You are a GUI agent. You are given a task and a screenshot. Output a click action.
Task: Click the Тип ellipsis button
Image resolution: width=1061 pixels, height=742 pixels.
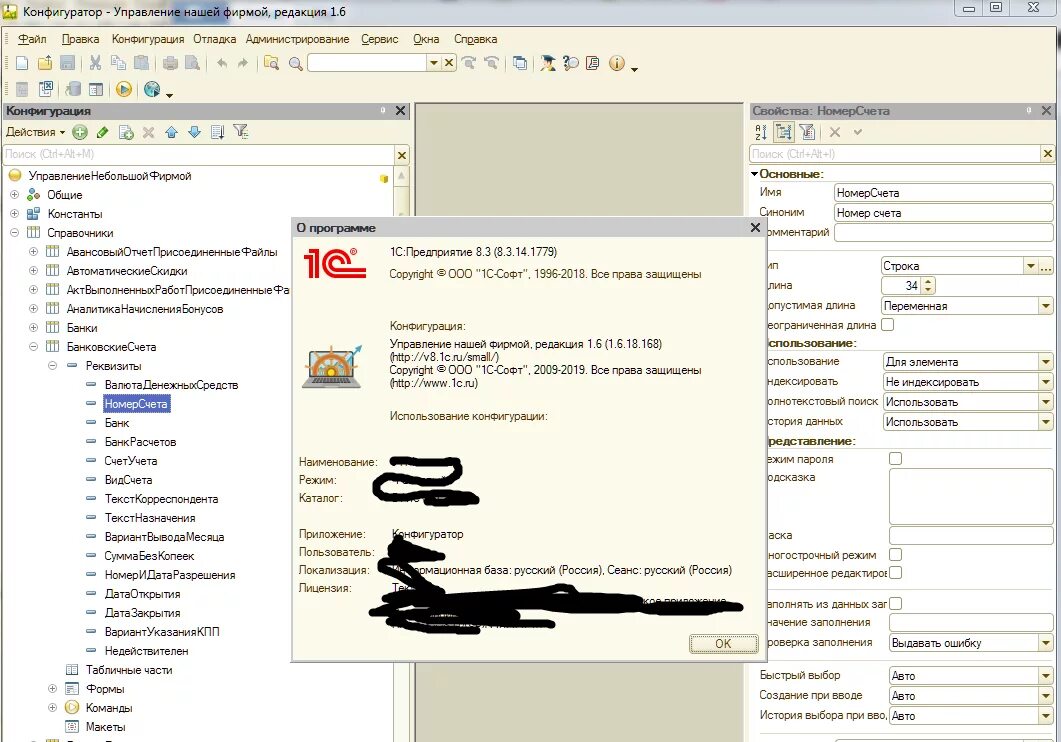click(x=1045, y=266)
